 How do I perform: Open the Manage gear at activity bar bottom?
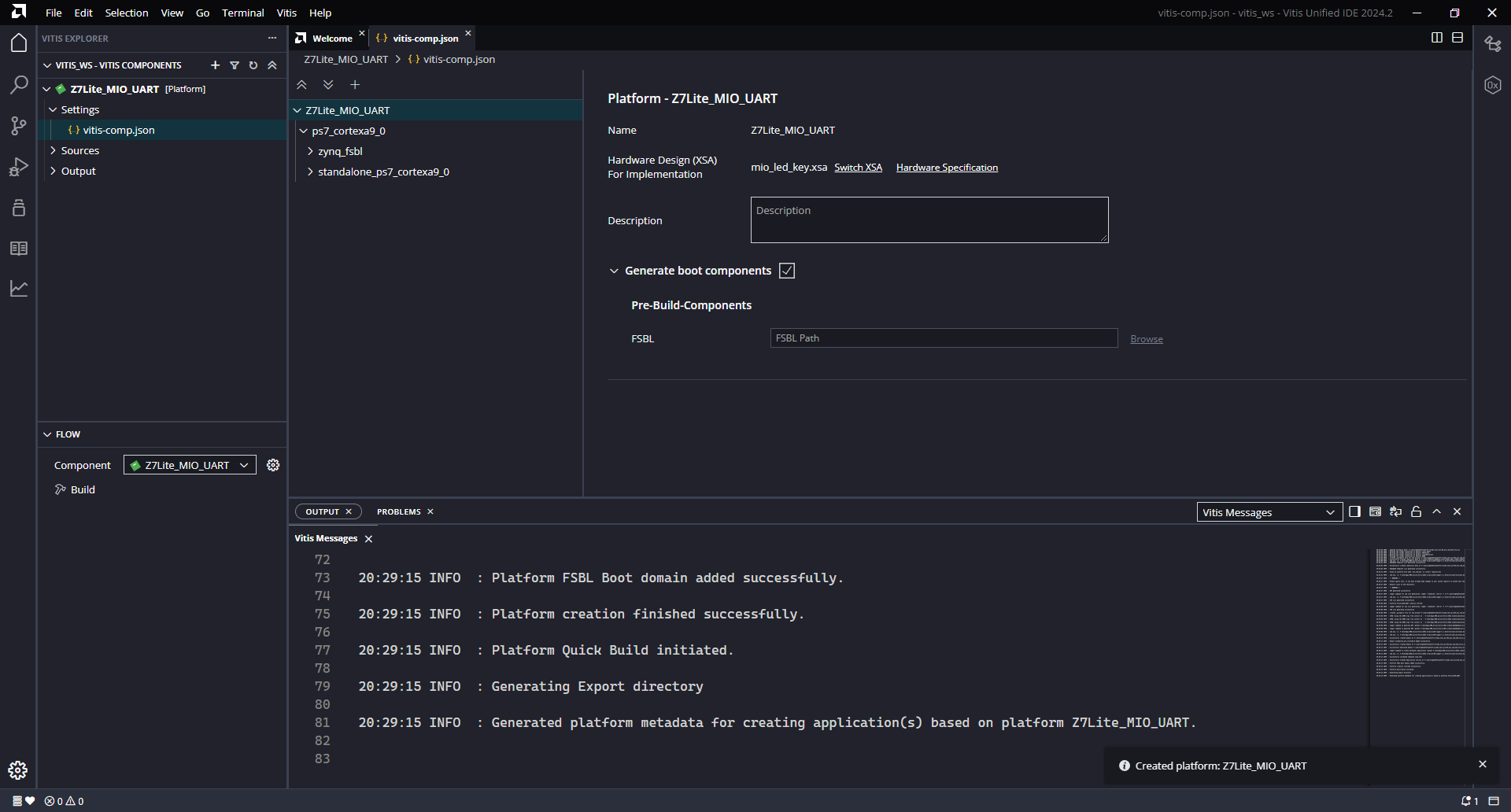click(18, 770)
